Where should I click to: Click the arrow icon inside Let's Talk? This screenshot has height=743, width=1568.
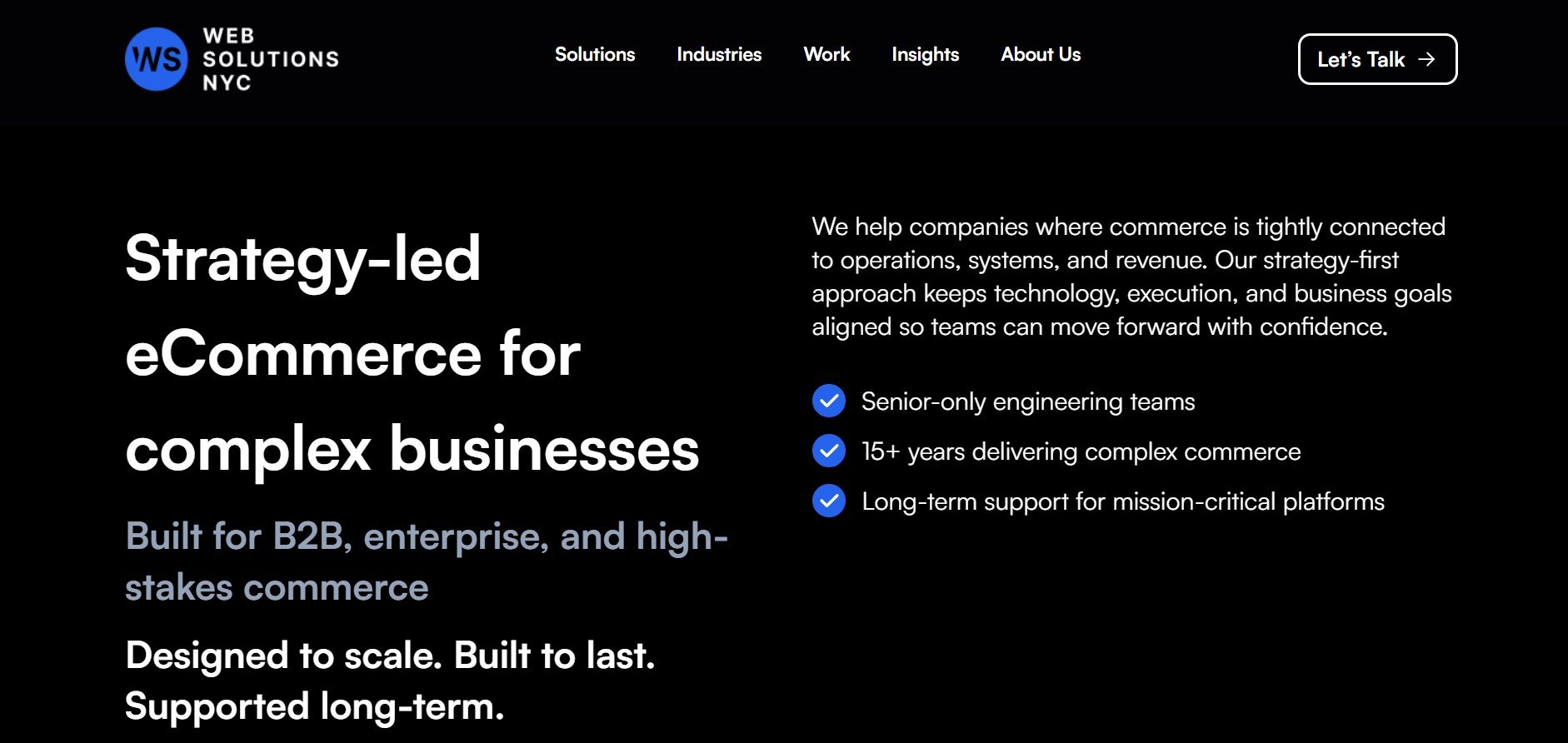pyautogui.click(x=1428, y=59)
